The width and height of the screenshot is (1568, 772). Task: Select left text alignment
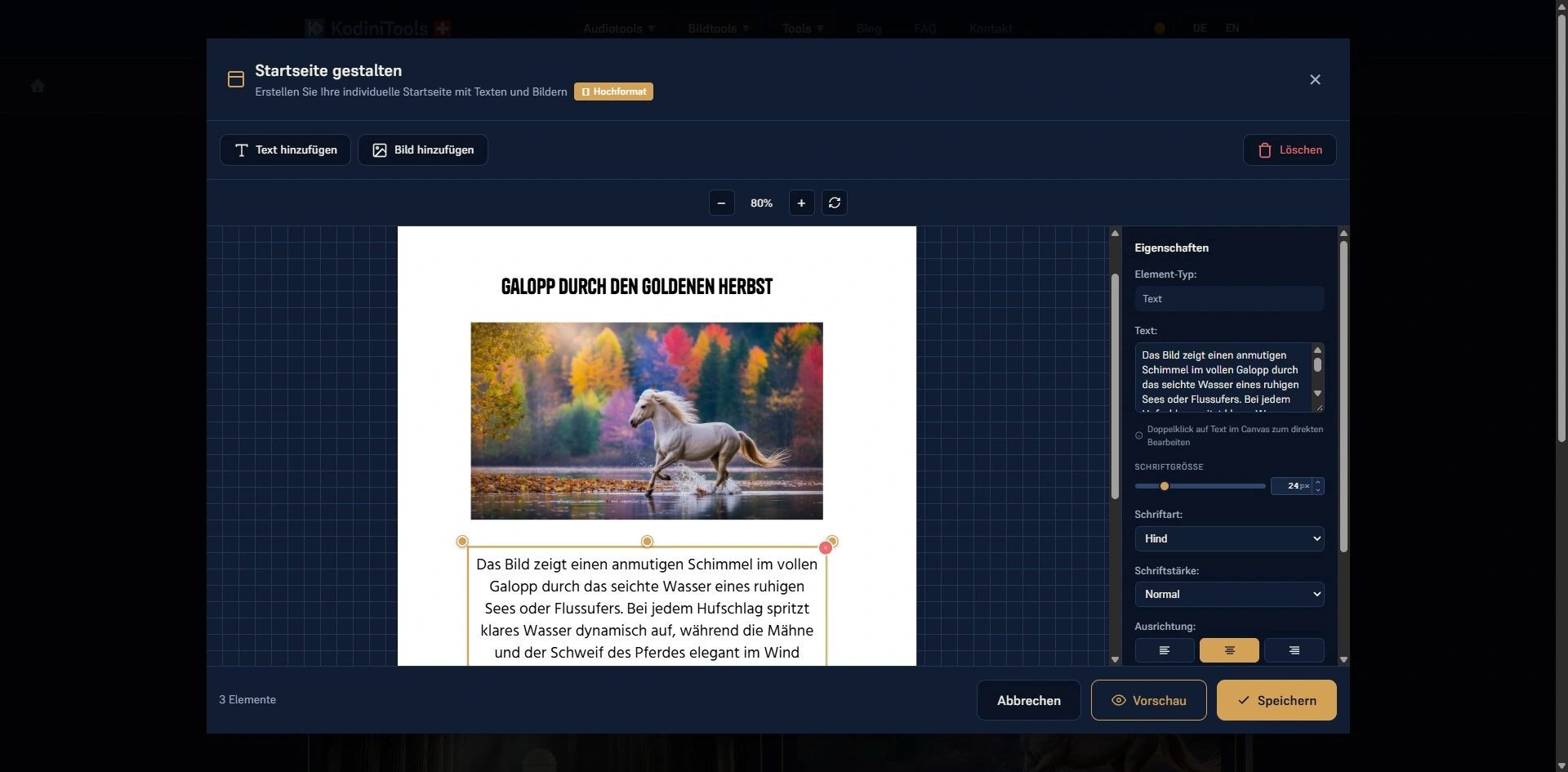pyautogui.click(x=1165, y=650)
